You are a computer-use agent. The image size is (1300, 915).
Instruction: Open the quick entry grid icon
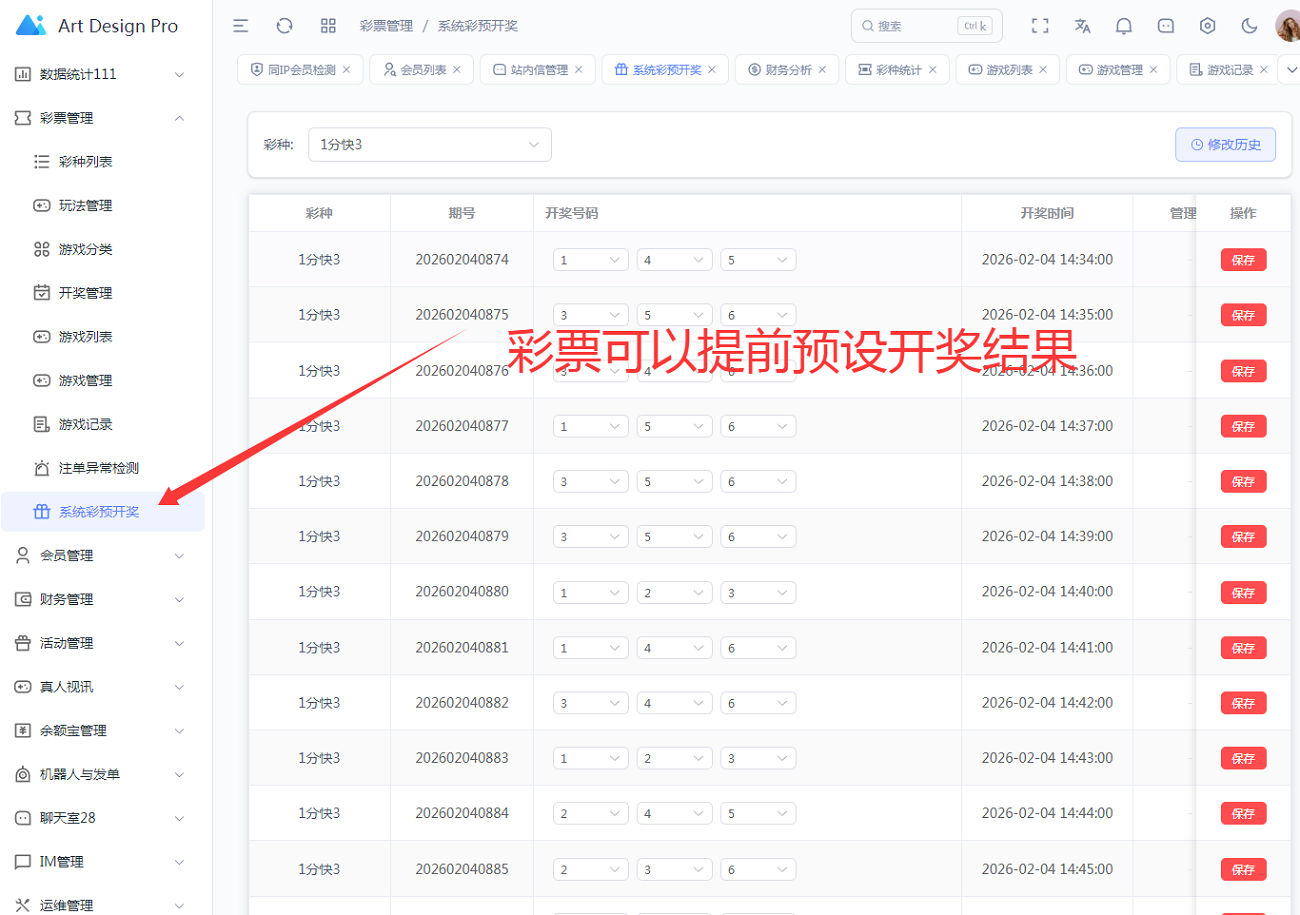coord(328,26)
